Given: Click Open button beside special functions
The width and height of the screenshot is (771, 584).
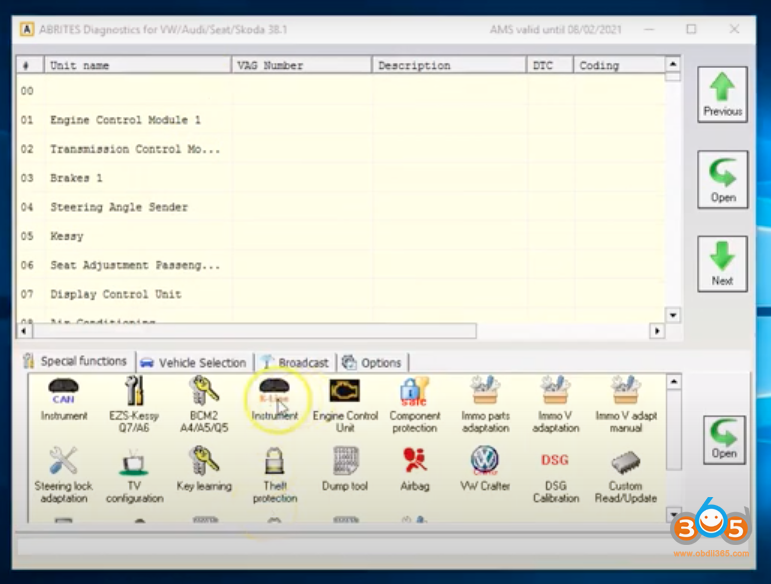Looking at the screenshot, I should tap(724, 439).
